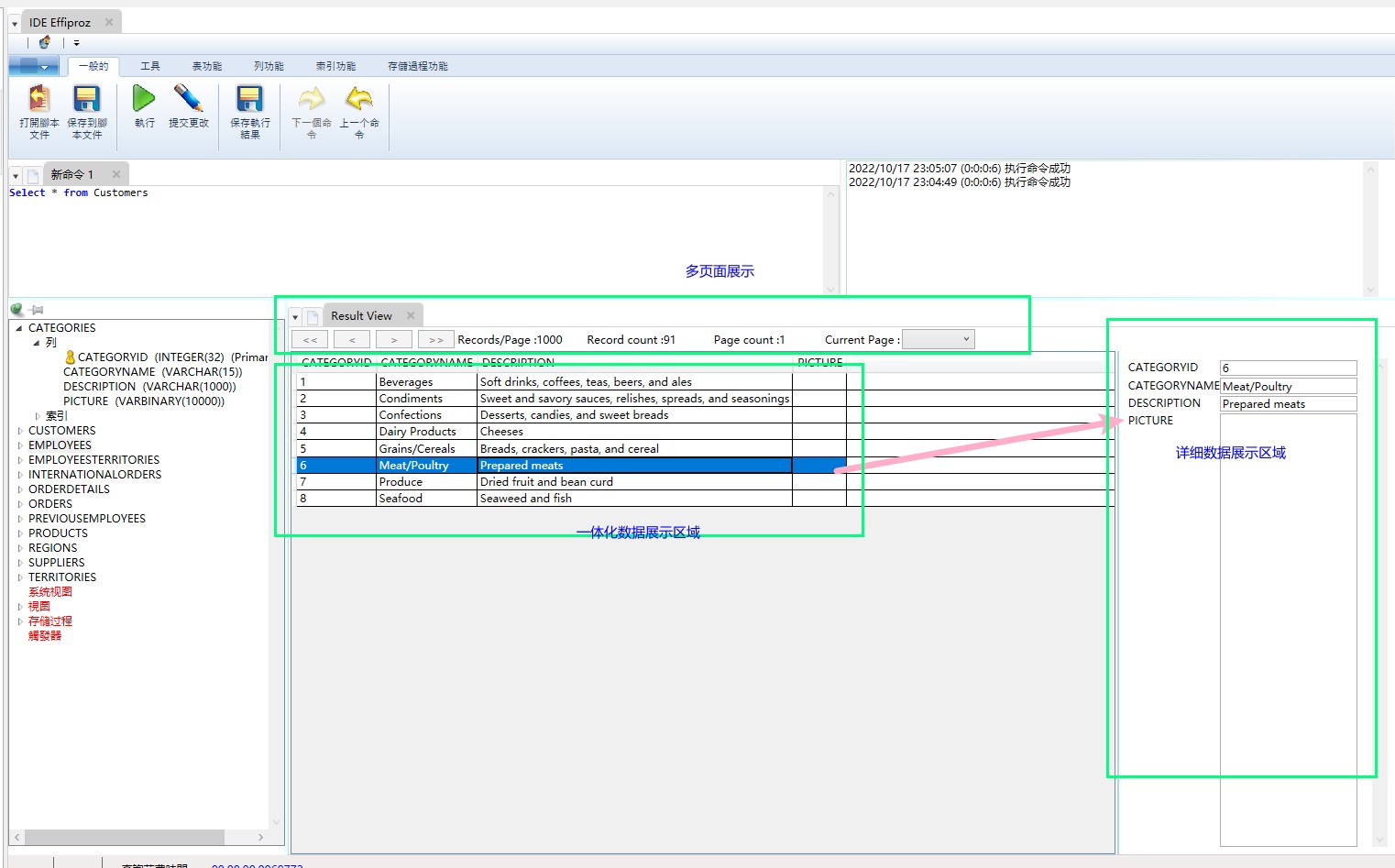
Task: Click the document icon beside 新命令 1 tab
Action: pos(33,175)
